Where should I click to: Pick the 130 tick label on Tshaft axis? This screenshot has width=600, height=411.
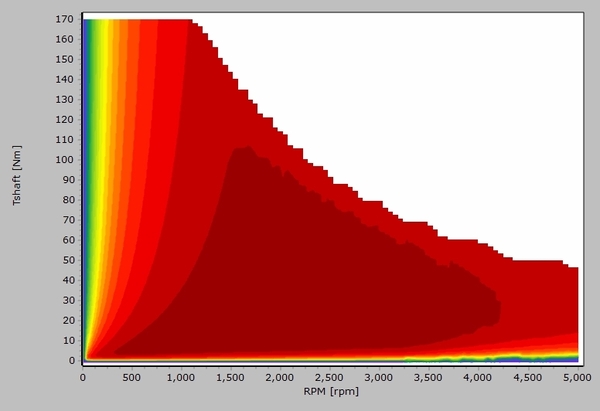[x=65, y=99]
